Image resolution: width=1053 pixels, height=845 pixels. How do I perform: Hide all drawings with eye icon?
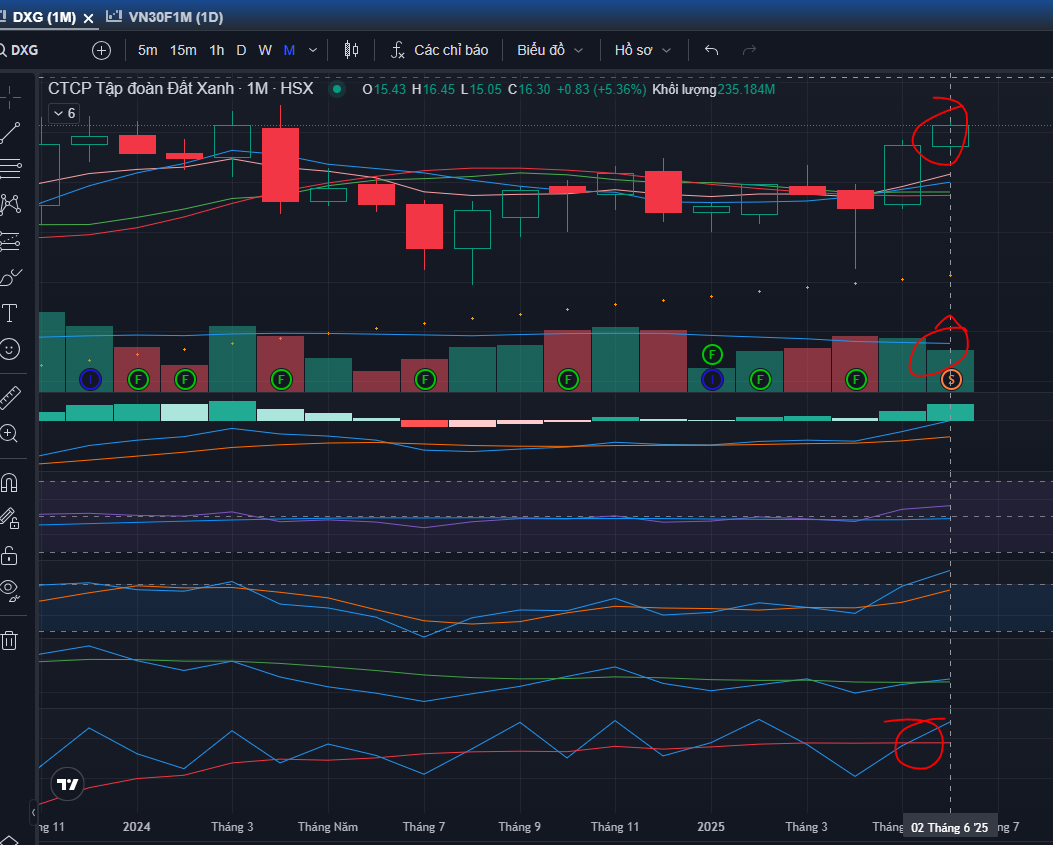click(x=9, y=590)
